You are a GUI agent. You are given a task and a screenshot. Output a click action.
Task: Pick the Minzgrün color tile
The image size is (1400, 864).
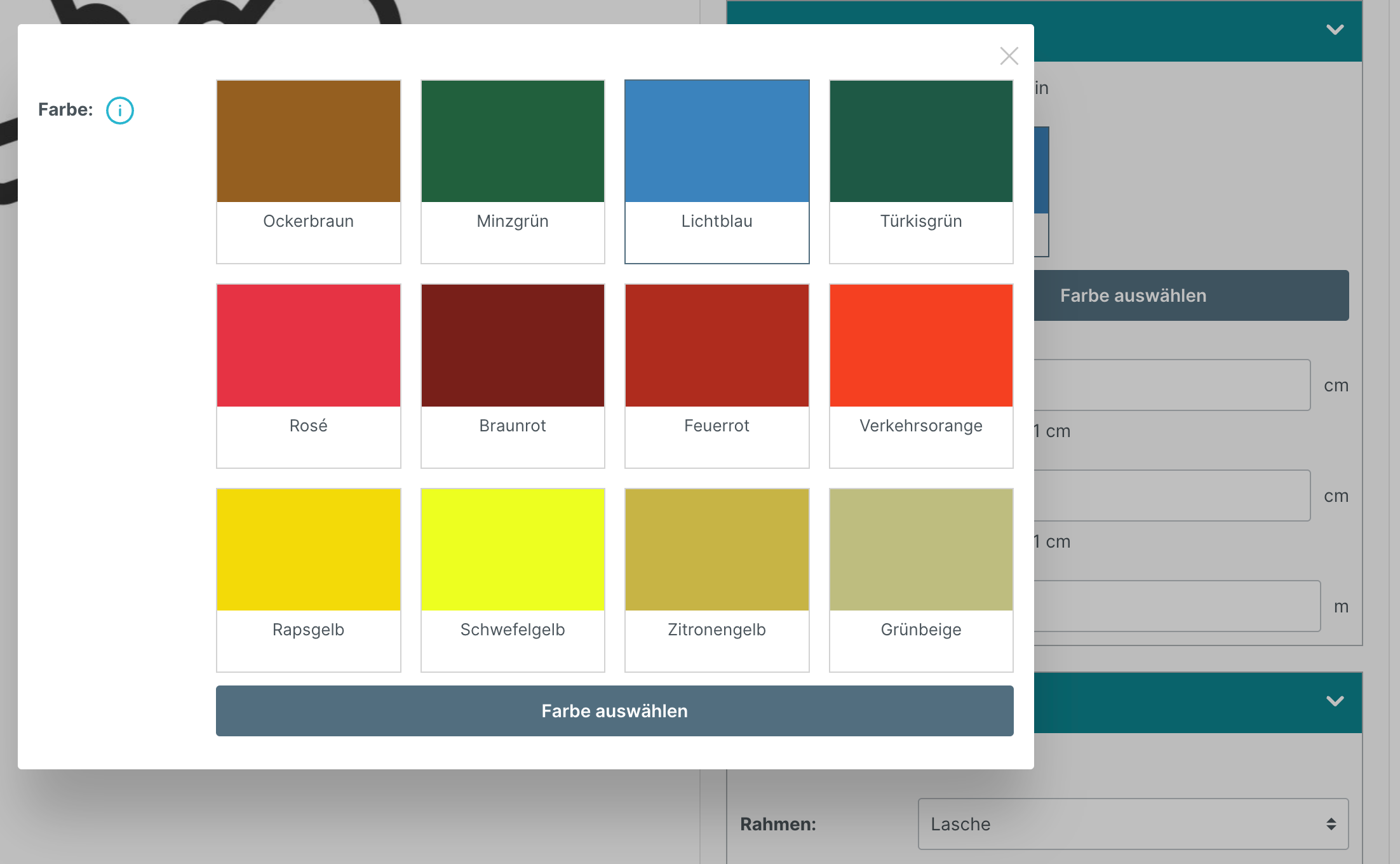(513, 171)
